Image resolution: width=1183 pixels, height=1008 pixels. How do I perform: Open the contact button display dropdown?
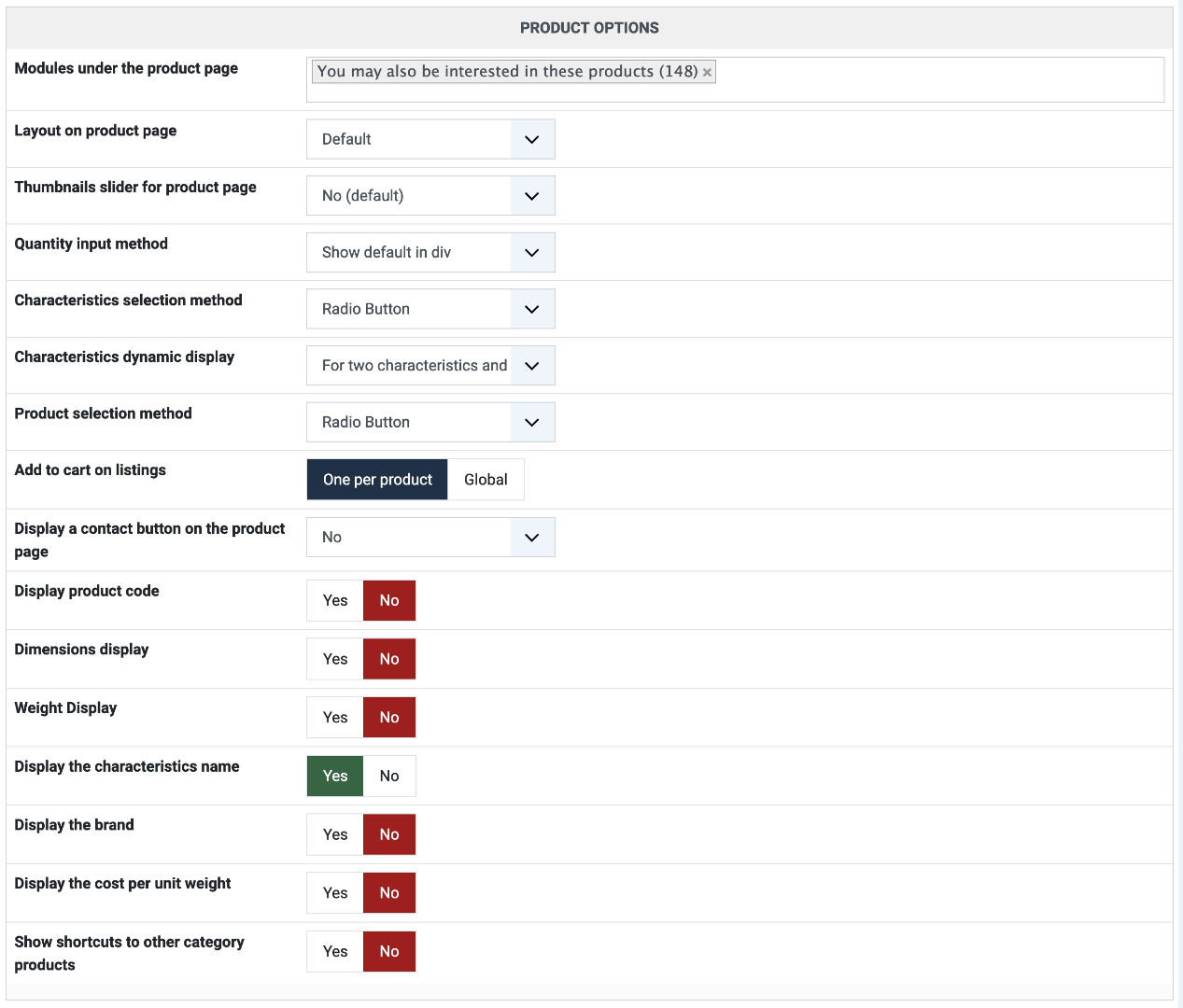(x=430, y=538)
